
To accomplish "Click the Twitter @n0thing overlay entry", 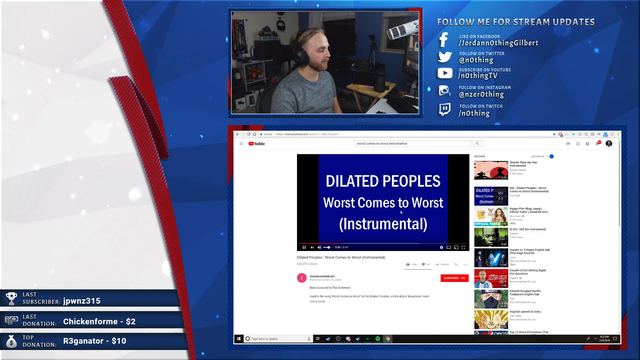I will [471, 57].
